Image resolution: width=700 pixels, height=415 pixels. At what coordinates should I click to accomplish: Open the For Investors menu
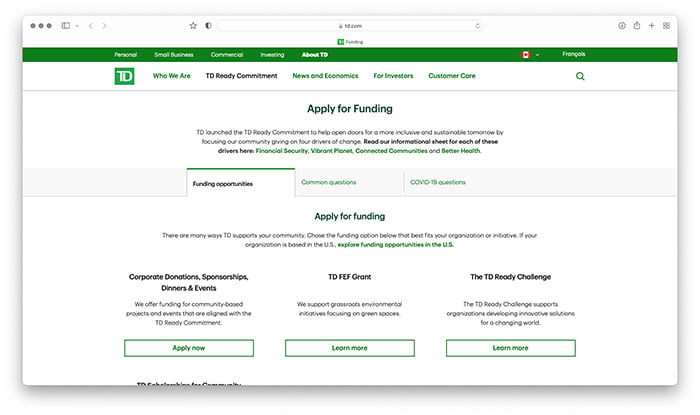[393, 76]
